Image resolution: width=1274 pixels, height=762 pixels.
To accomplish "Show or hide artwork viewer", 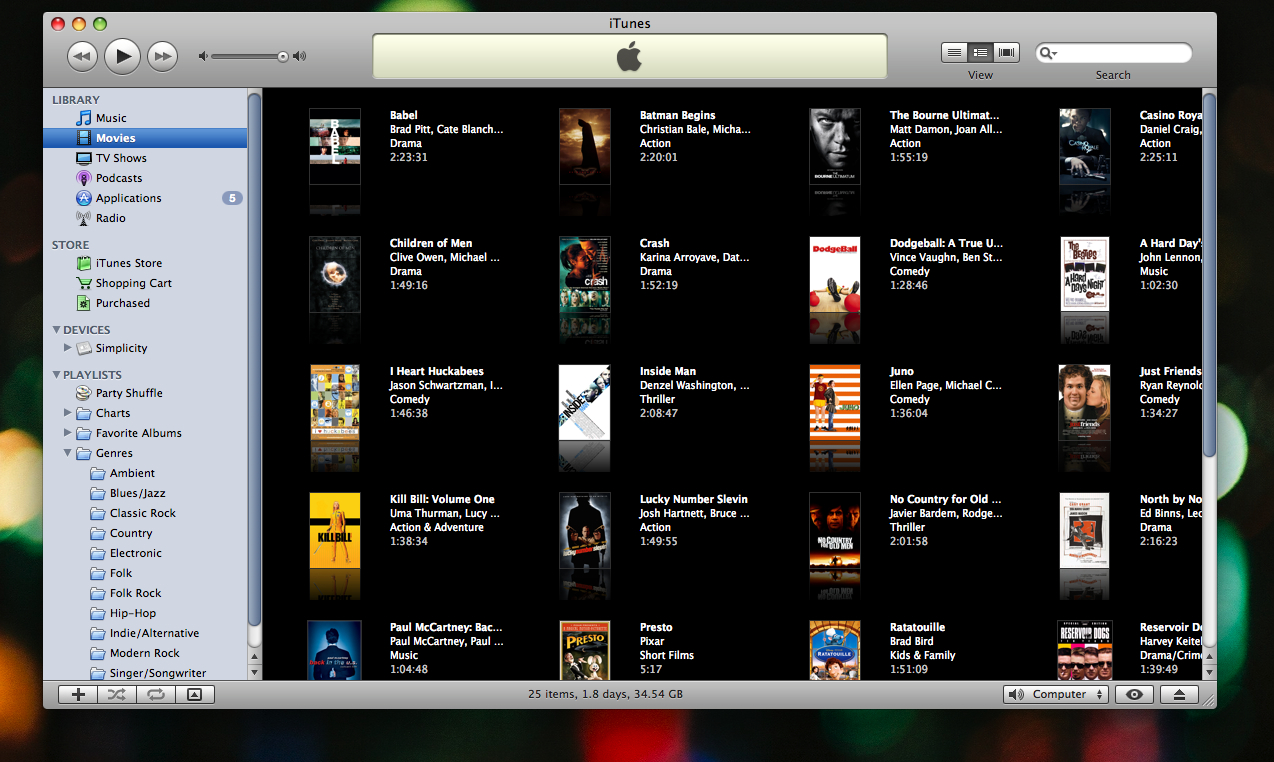I will [x=194, y=694].
